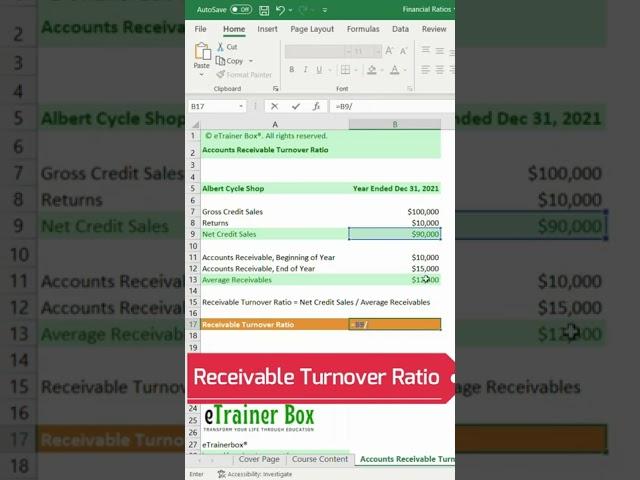Click the Borders icon
The width and height of the screenshot is (640, 480).
pyautogui.click(x=345, y=70)
